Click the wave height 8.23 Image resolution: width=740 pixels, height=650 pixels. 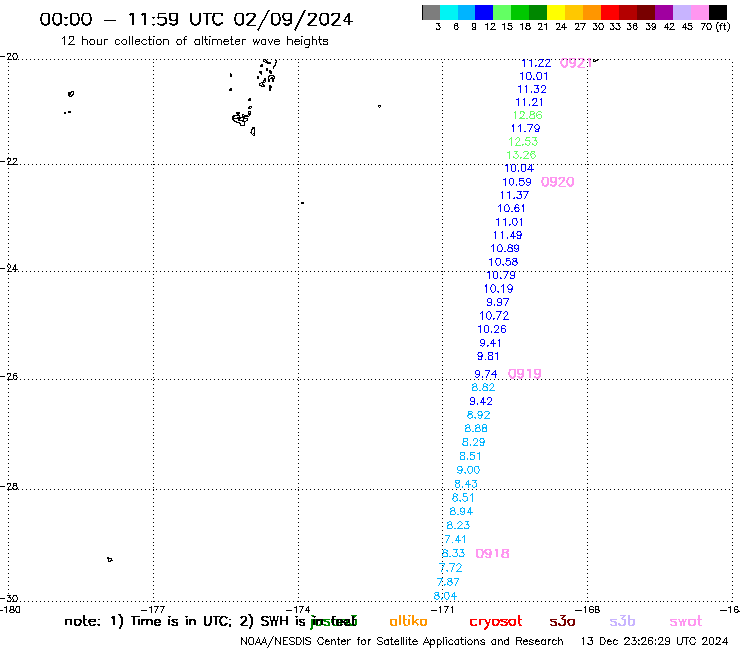coord(458,525)
